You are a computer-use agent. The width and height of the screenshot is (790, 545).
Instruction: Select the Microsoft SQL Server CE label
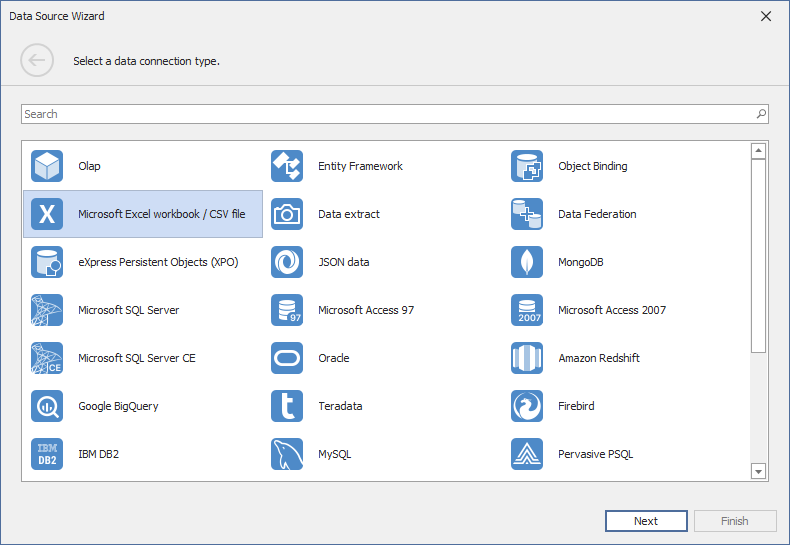(x=137, y=358)
